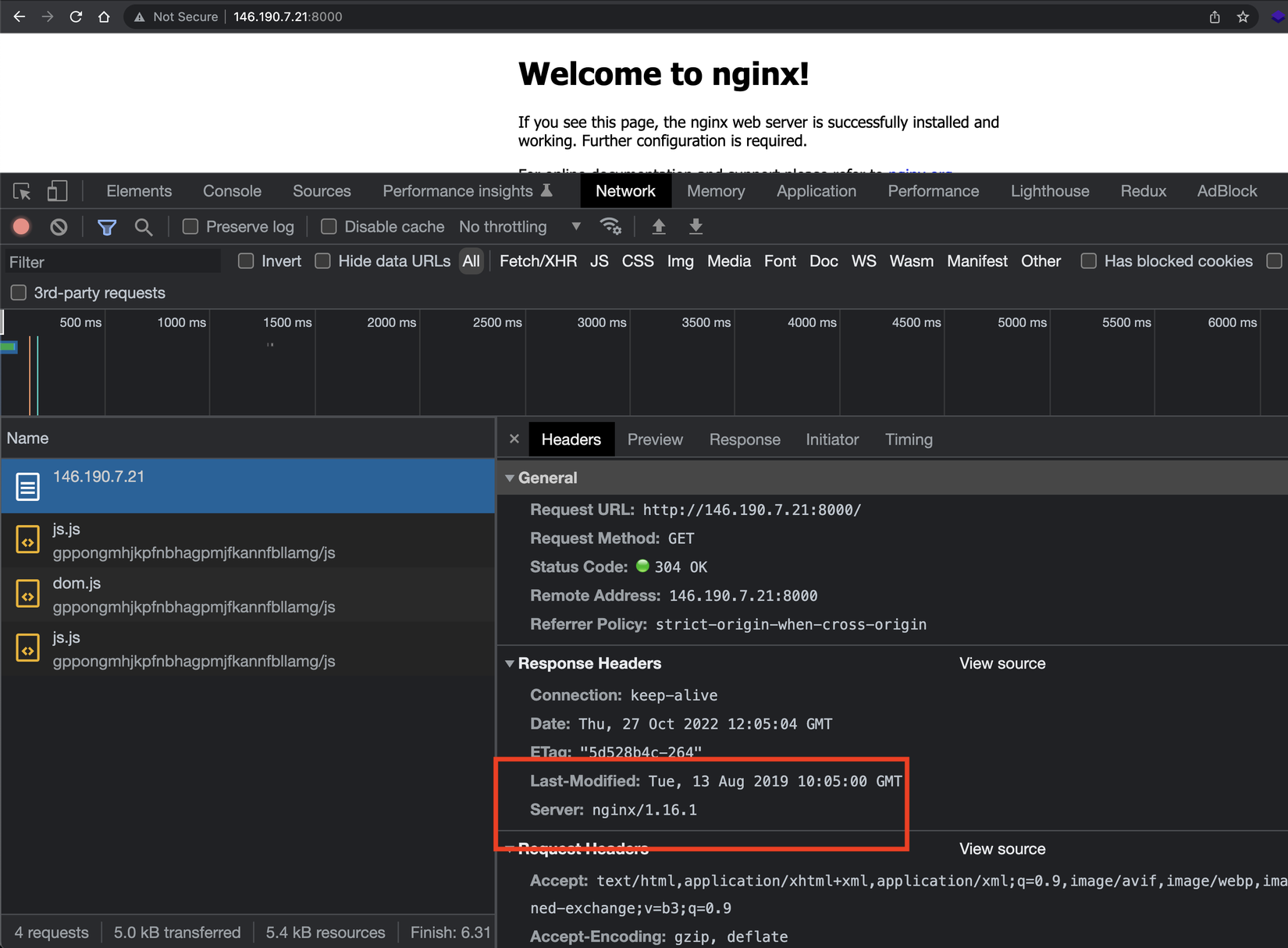Image resolution: width=1288 pixels, height=948 pixels.
Task: Filter requests by Fetch/XHR
Action: [538, 261]
